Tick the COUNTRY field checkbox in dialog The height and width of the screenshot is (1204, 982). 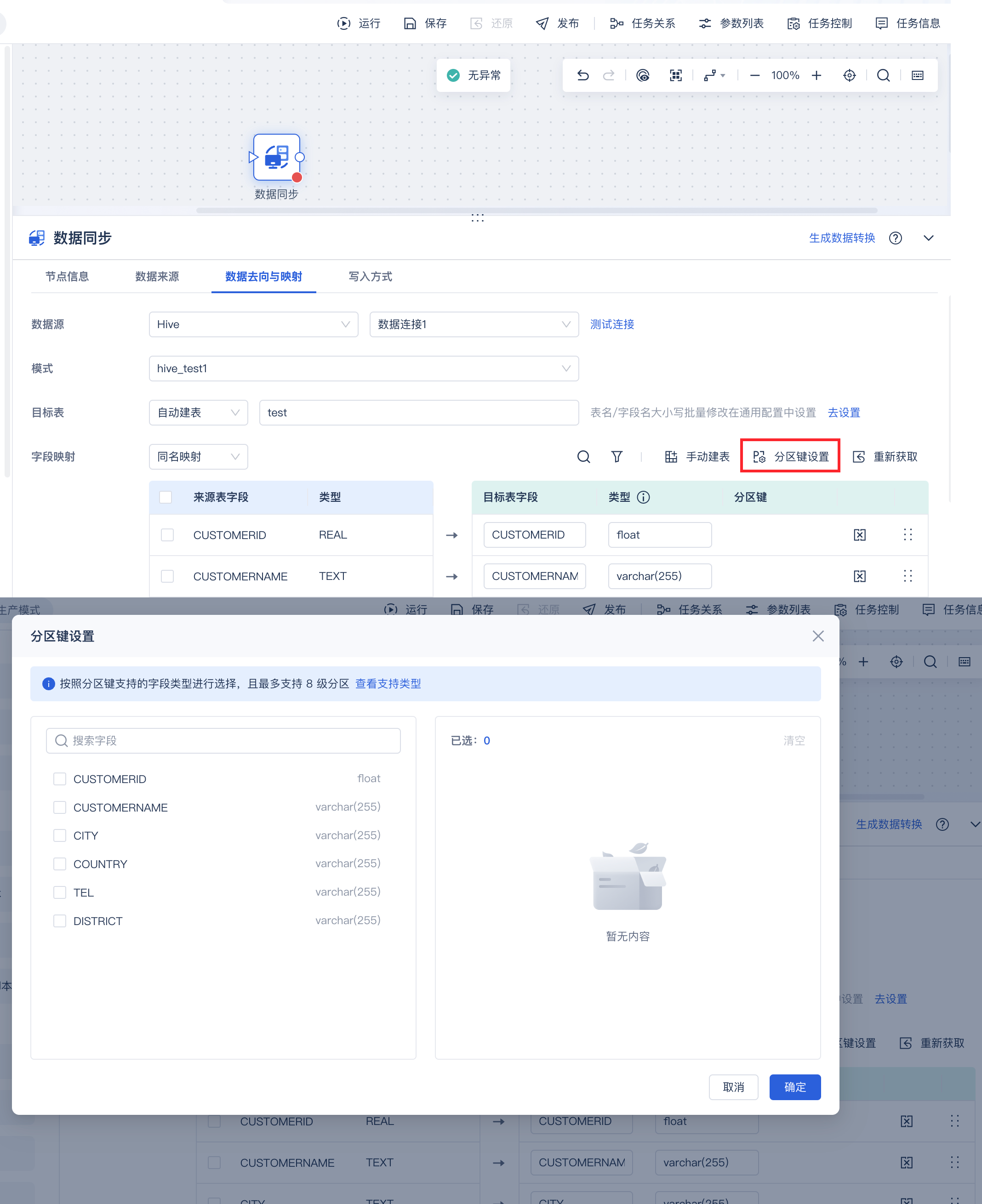(59, 864)
